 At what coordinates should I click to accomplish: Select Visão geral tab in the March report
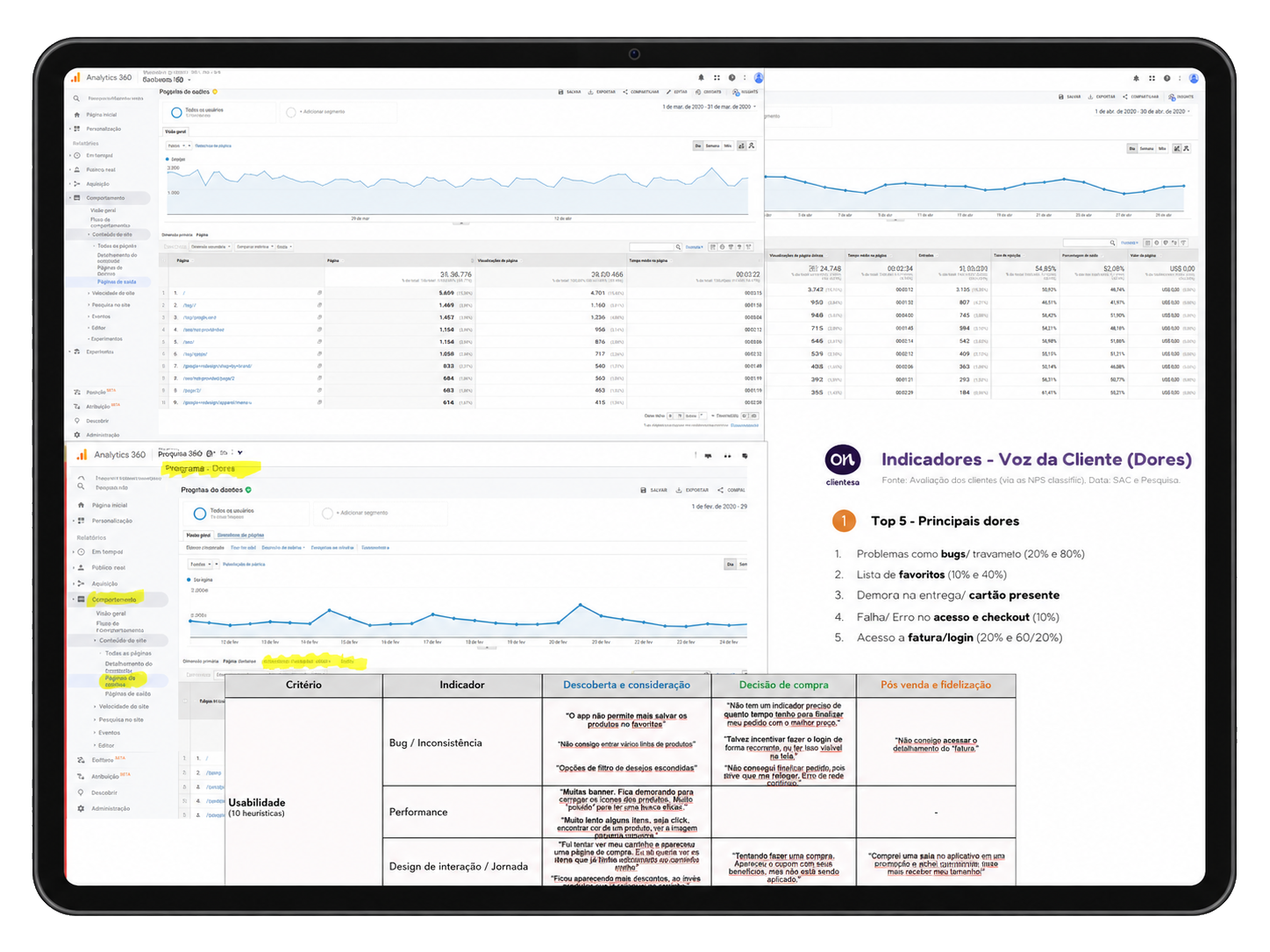tap(175, 131)
